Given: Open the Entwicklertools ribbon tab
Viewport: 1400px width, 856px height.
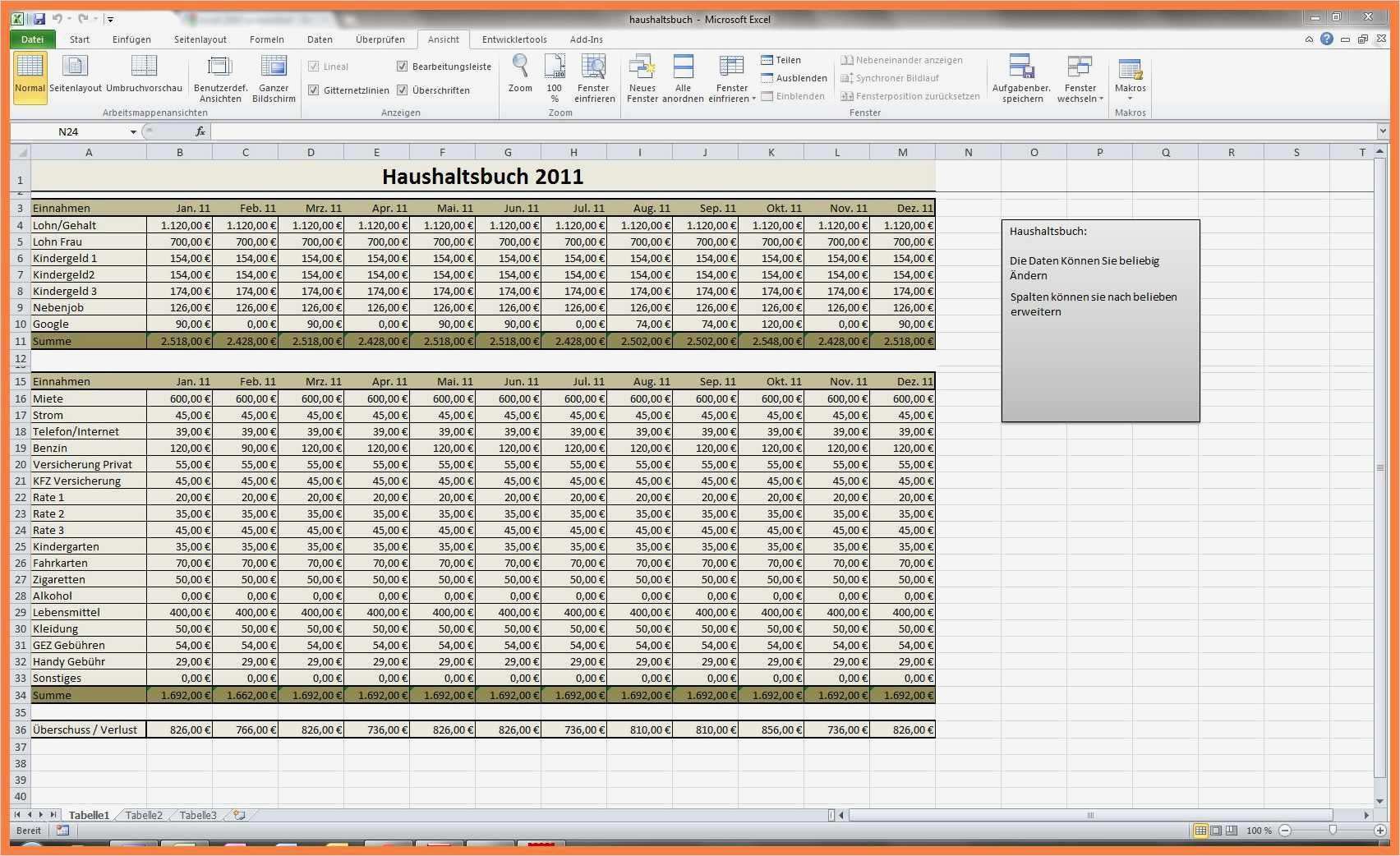Looking at the screenshot, I should point(514,39).
